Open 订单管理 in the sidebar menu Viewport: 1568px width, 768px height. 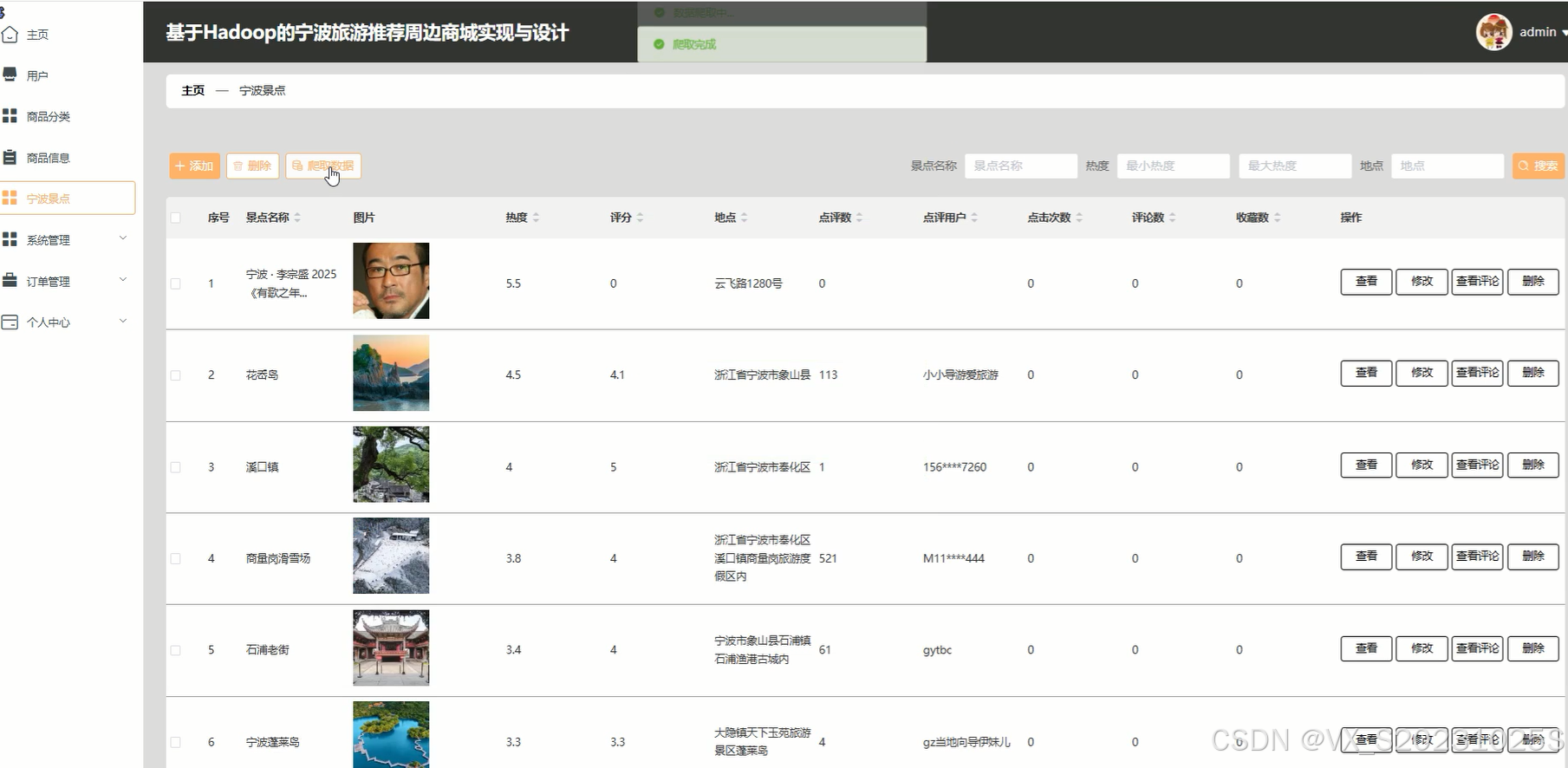(49, 281)
